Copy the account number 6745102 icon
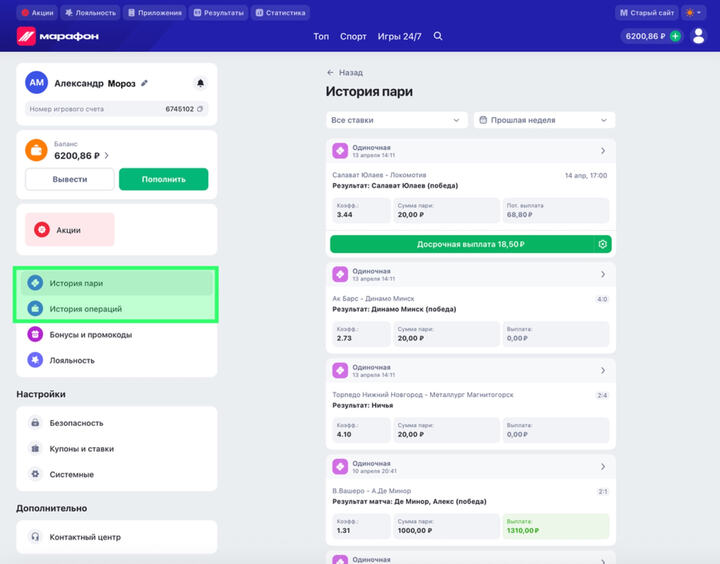This screenshot has width=720, height=564. (x=200, y=109)
